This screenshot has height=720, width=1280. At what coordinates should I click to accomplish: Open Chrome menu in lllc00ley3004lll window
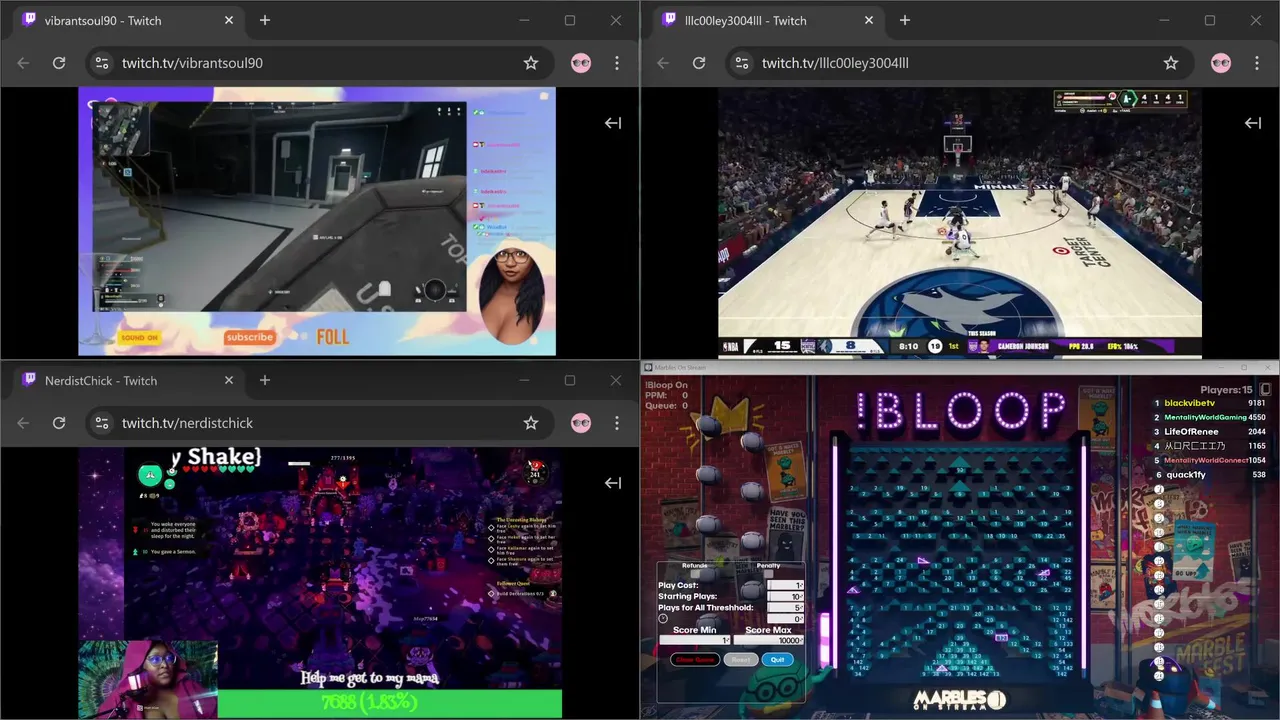pos(1257,63)
